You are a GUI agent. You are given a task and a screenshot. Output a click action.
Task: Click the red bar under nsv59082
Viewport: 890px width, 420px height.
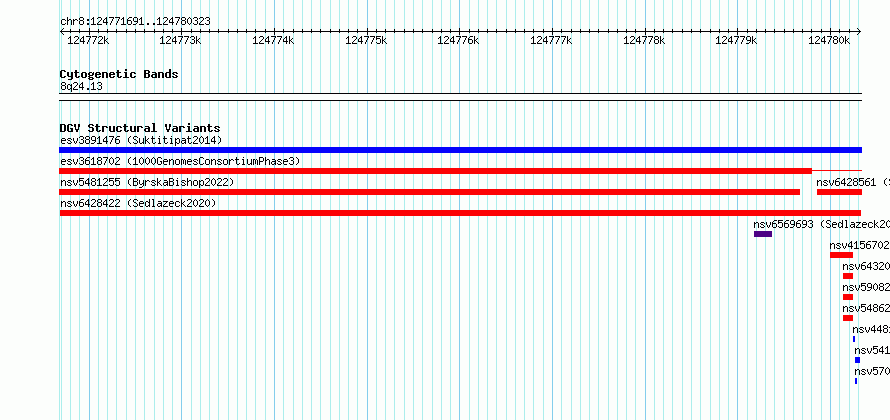pyautogui.click(x=848, y=297)
